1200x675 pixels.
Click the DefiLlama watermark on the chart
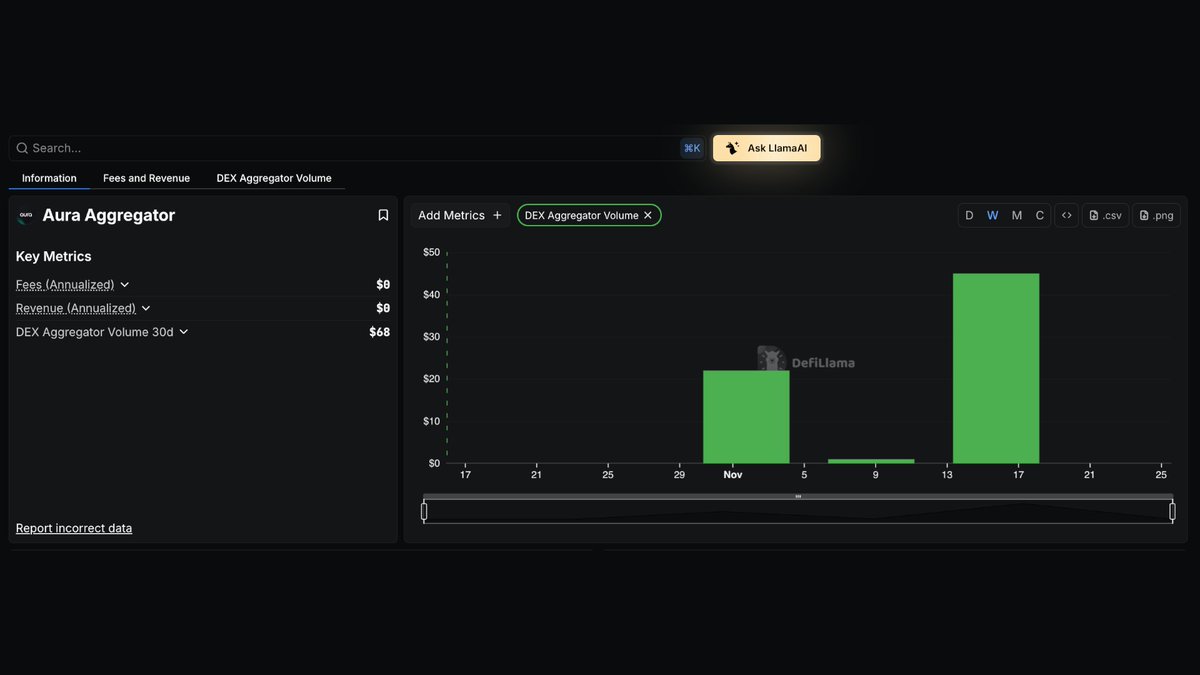coord(806,360)
